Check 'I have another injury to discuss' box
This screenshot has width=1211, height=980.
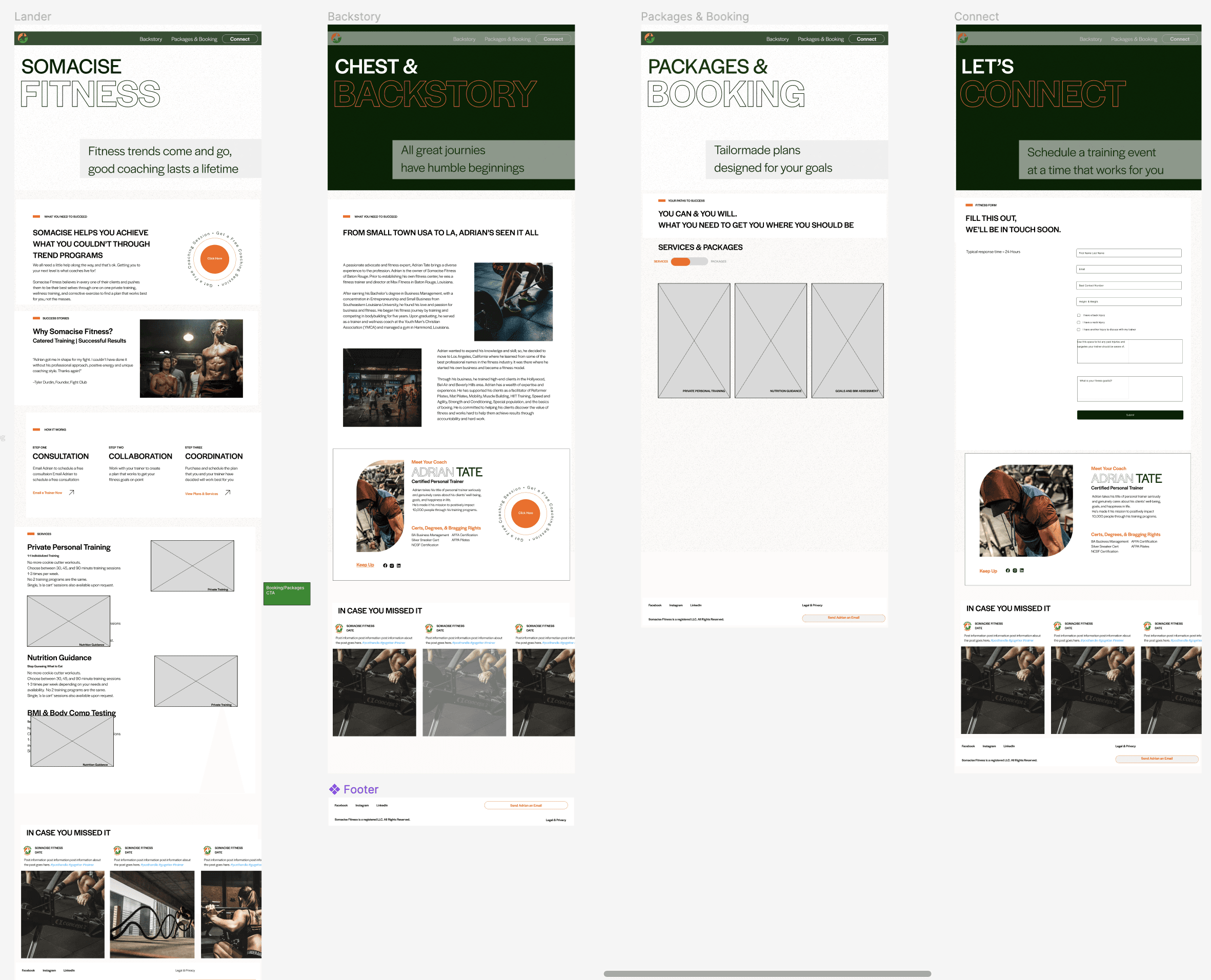[x=1078, y=329]
